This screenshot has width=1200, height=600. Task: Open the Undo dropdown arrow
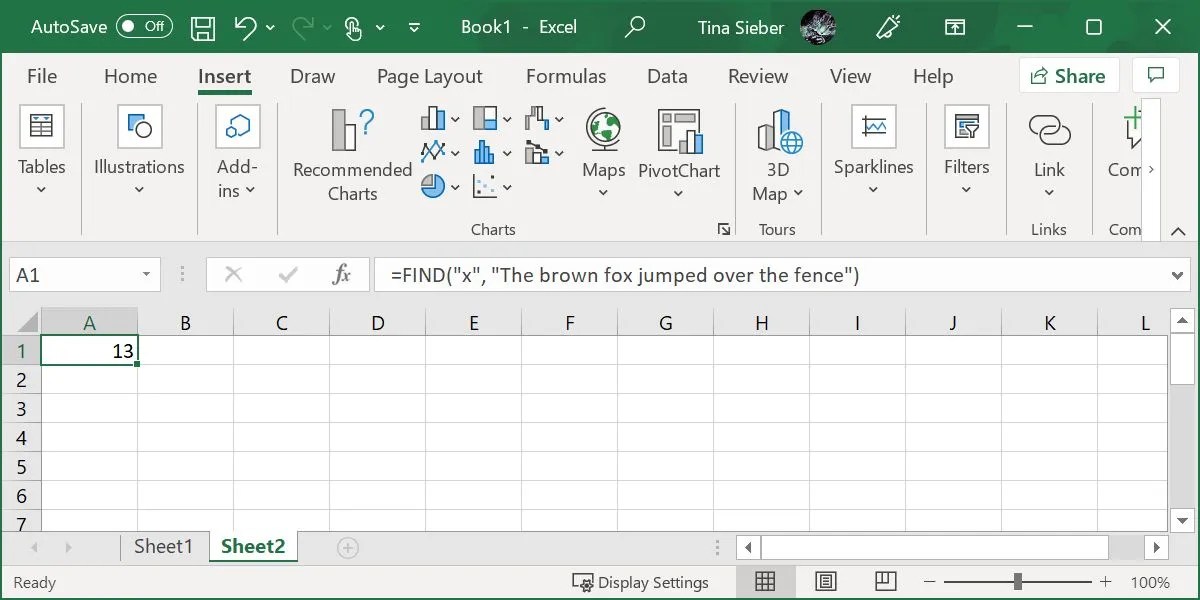tap(270, 27)
